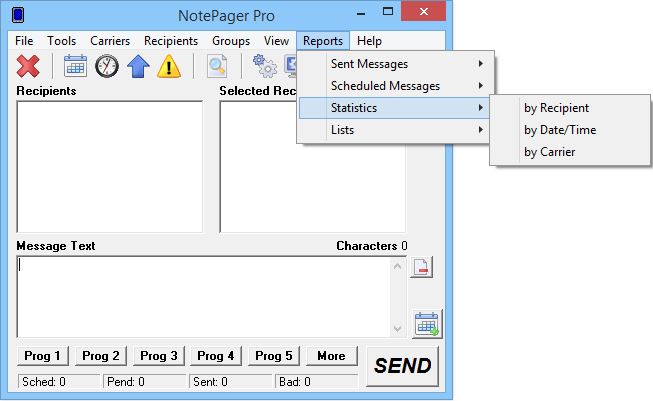
Task: Choose Statistics by Recipient
Action: tap(570, 108)
